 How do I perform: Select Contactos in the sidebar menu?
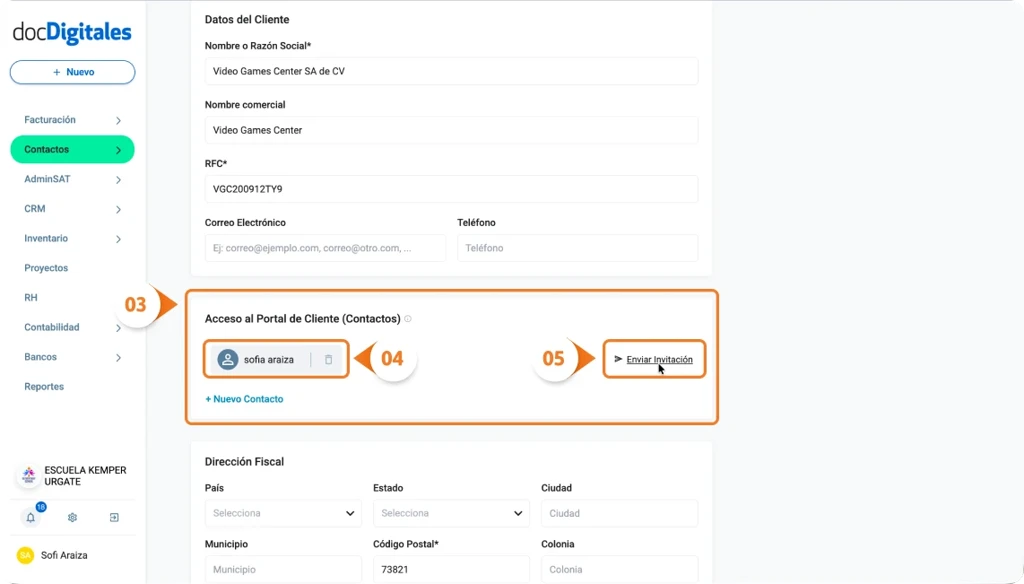tap(46, 149)
